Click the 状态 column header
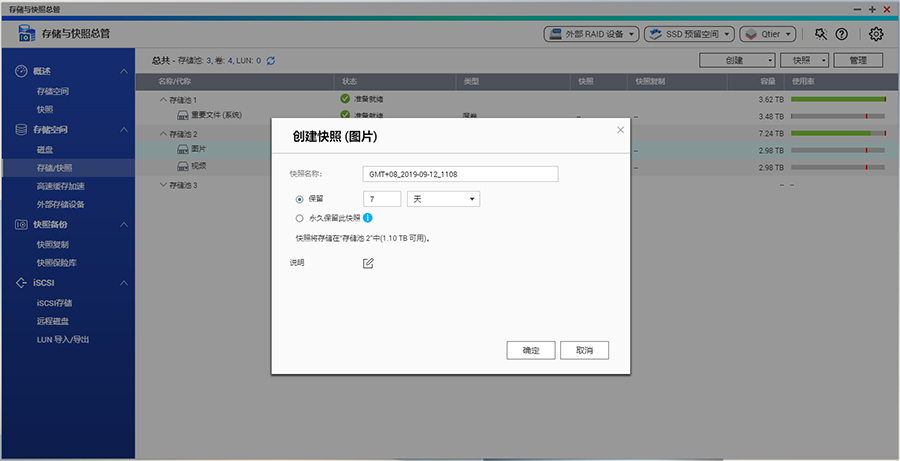Image resolution: width=900 pixels, height=461 pixels. pos(395,82)
